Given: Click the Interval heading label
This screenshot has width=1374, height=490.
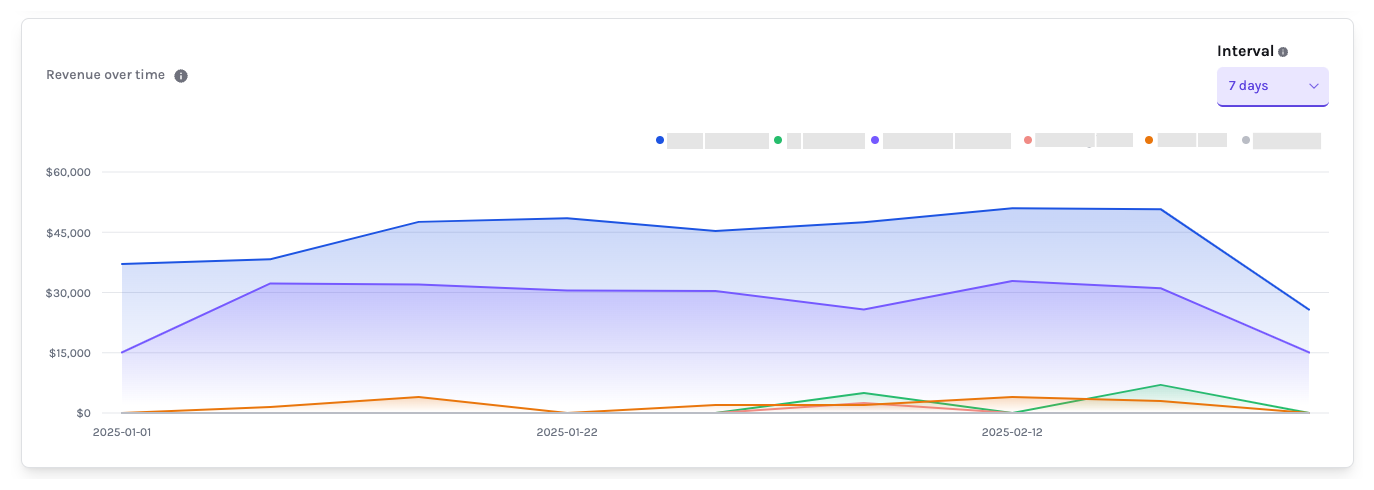Looking at the screenshot, I should point(1245,51).
